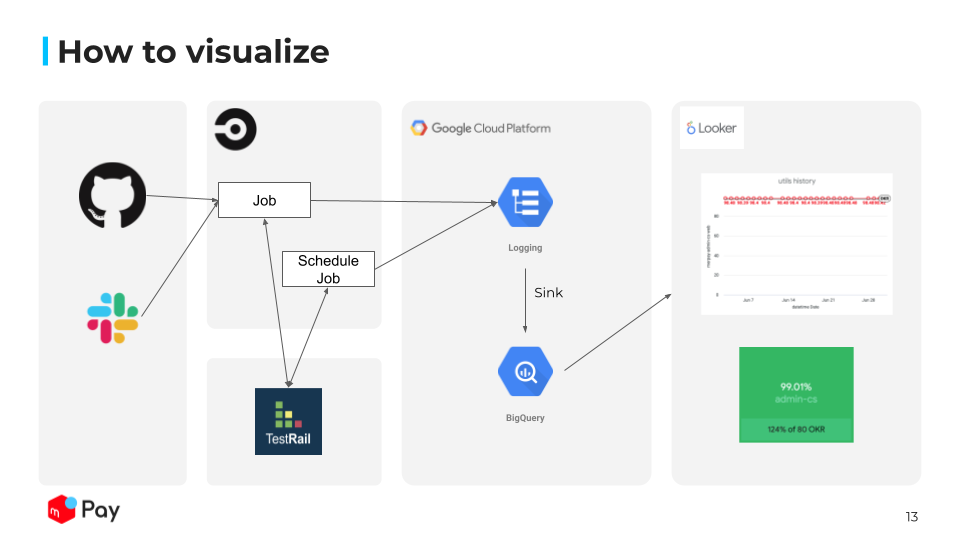
Task: Click the slide number 13
Action: (x=912, y=517)
